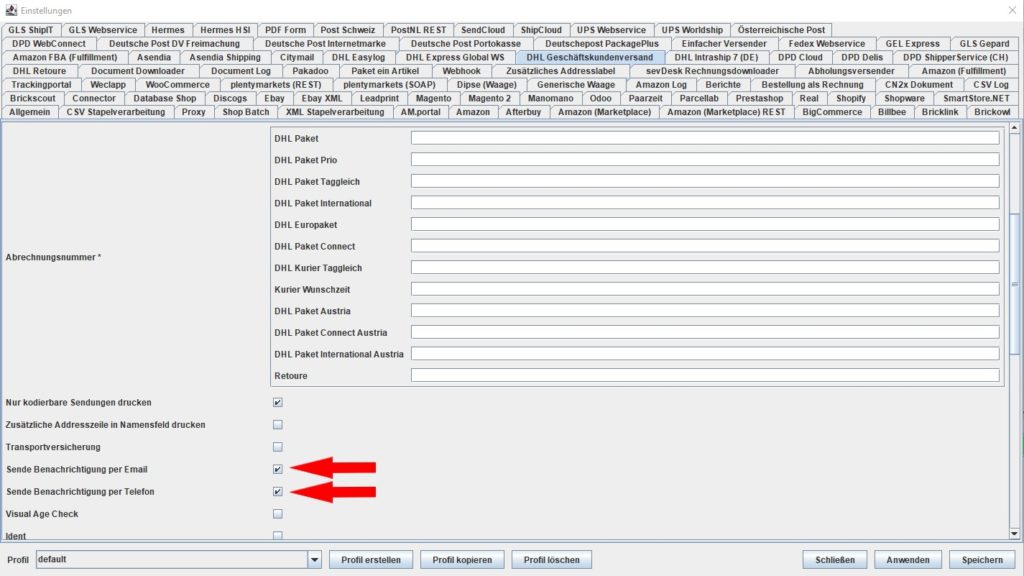Screen dimensions: 1024x576
Task: Switch to the CSV Stapelverarbeitung tab
Action: coord(116,112)
